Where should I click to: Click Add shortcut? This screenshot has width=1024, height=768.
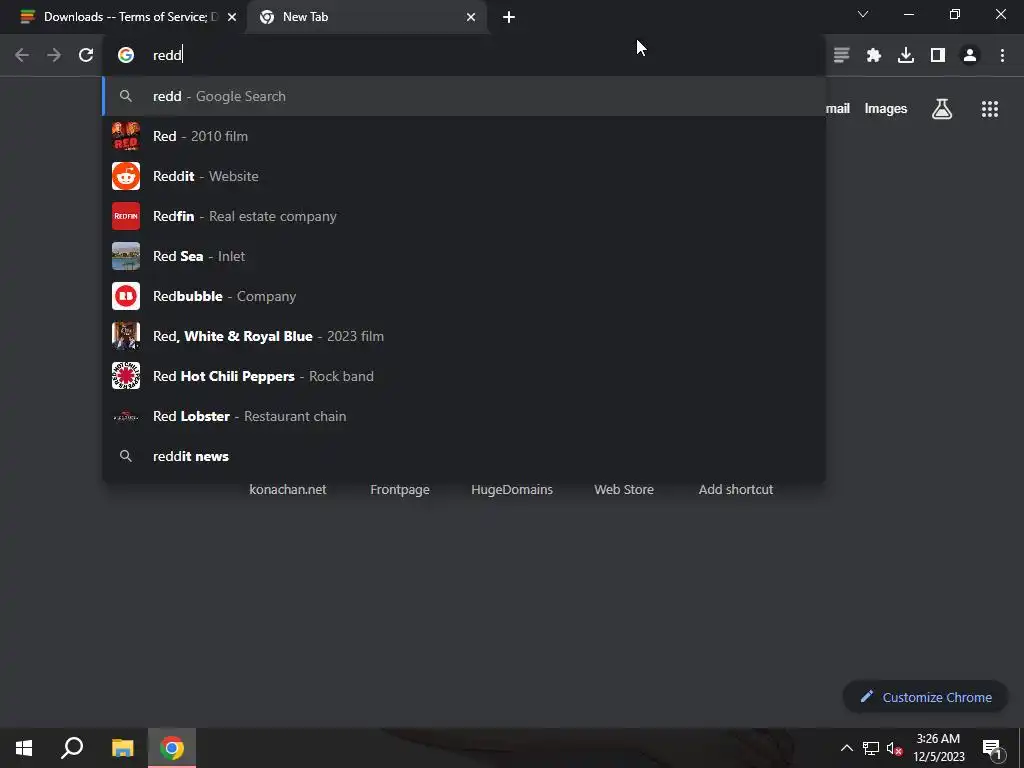click(x=736, y=489)
